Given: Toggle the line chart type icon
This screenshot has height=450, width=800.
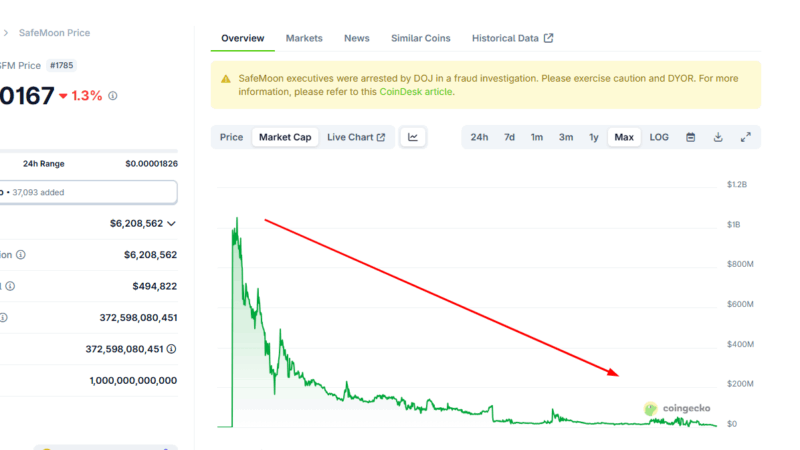Looking at the screenshot, I should click(413, 137).
